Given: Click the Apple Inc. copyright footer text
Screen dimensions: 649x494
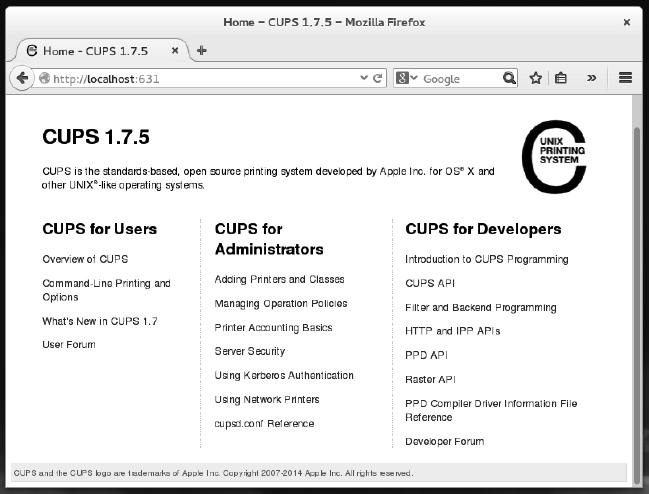Looking at the screenshot, I should tap(214, 473).
